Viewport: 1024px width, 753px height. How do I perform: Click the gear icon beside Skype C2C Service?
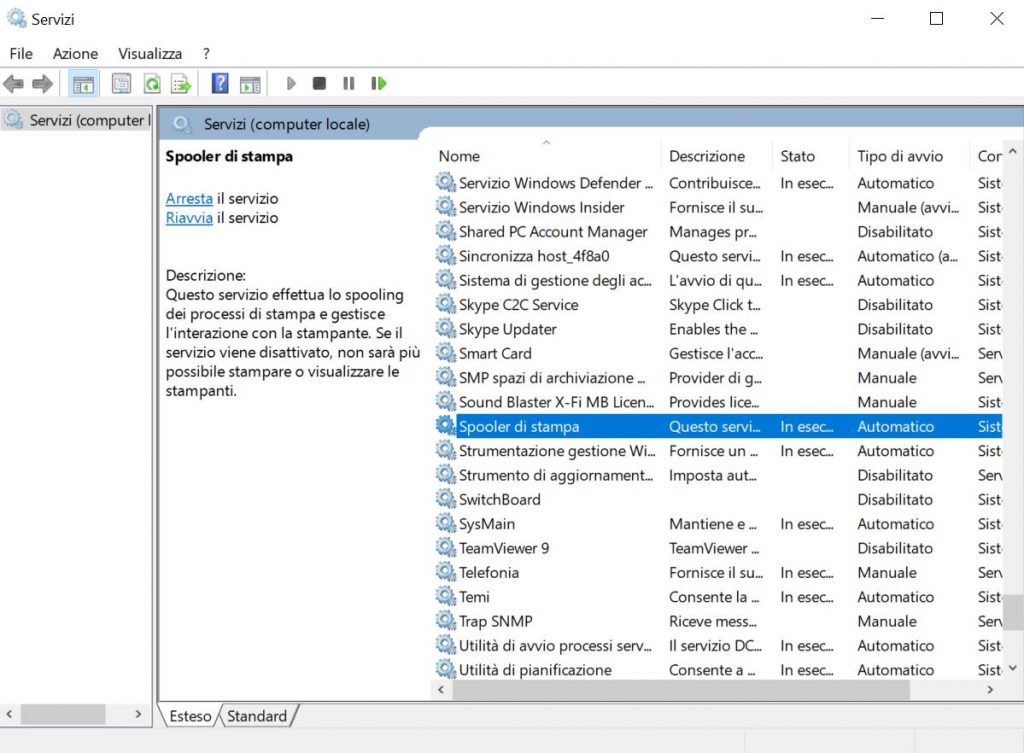(445, 304)
